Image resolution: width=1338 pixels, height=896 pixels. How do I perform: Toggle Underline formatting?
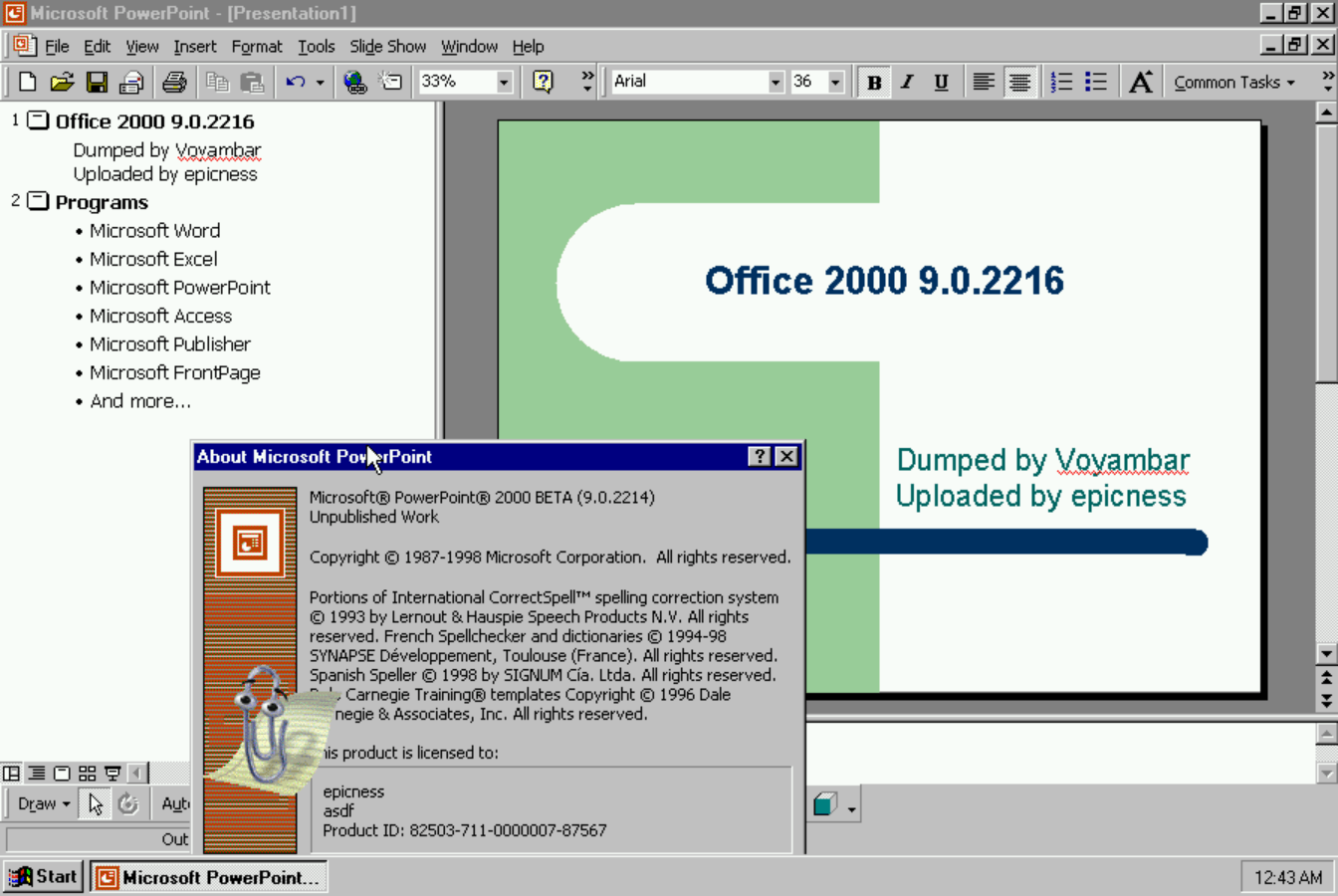(x=941, y=82)
